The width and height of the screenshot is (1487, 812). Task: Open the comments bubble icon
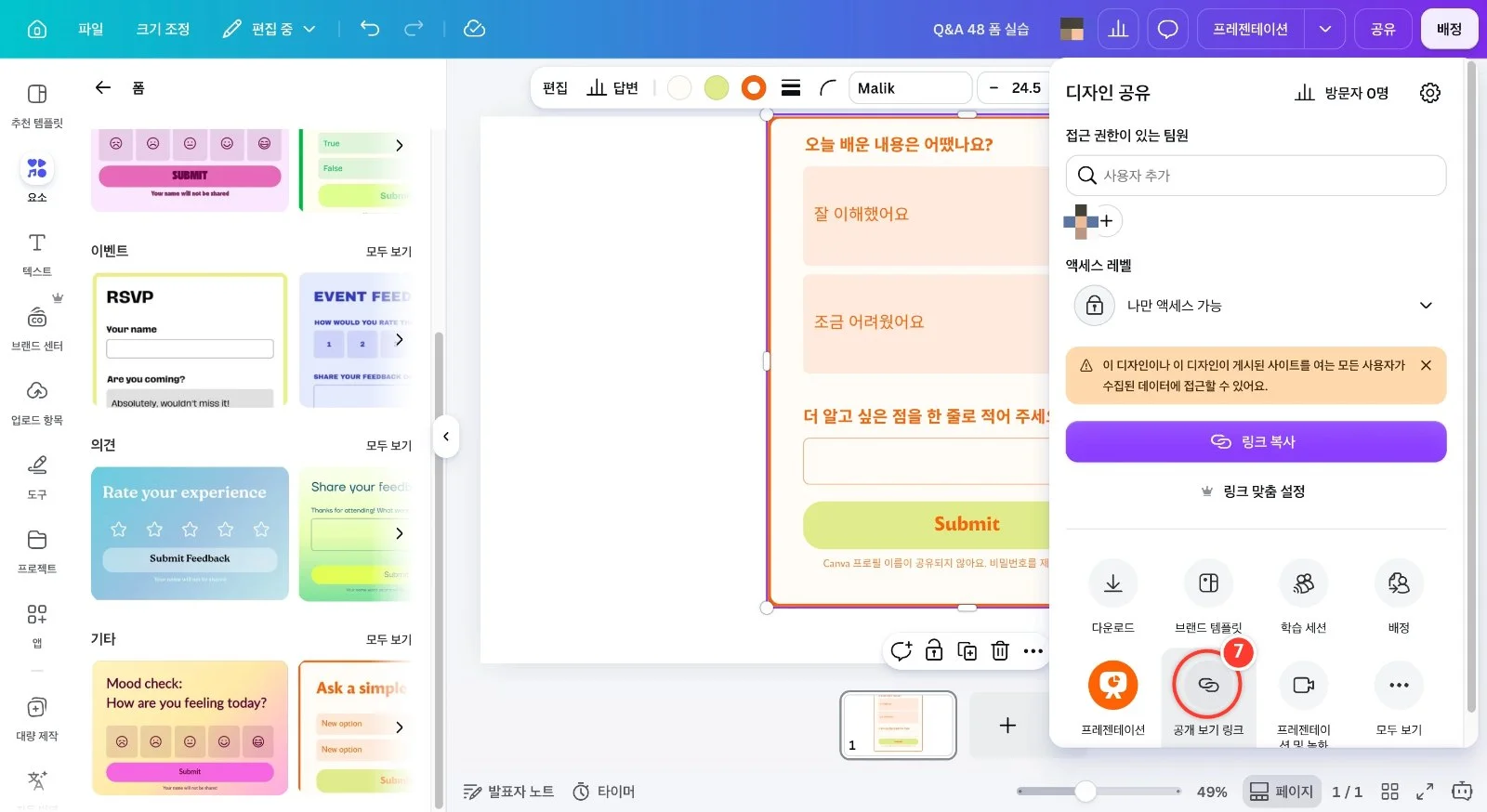pyautogui.click(x=1167, y=29)
